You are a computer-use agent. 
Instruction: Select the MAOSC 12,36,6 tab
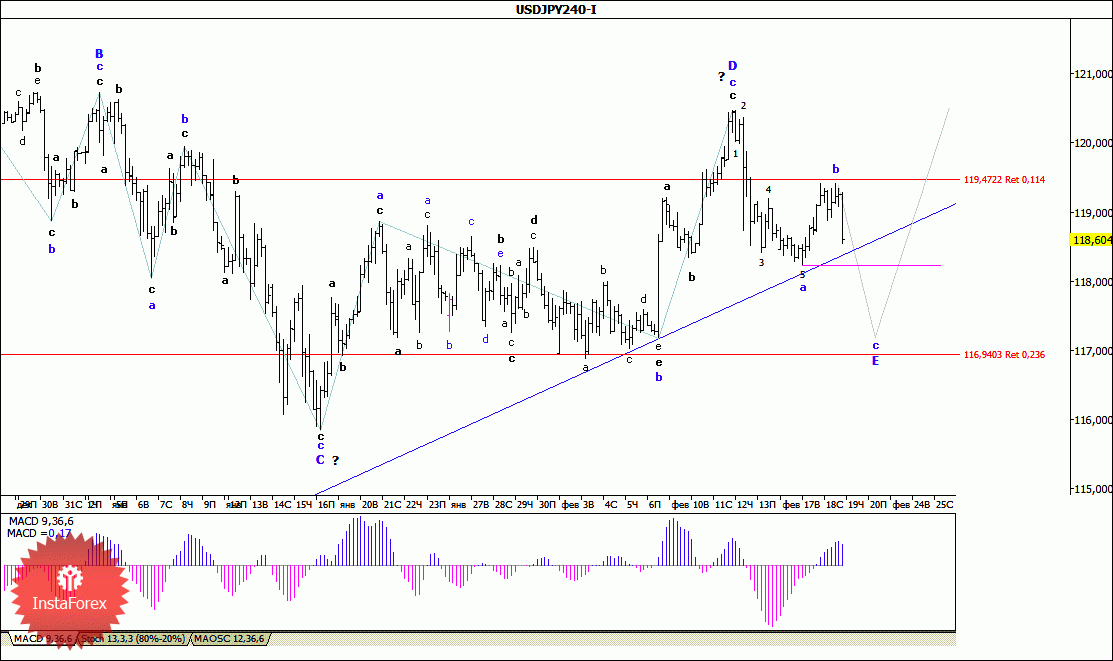pyautogui.click(x=229, y=639)
